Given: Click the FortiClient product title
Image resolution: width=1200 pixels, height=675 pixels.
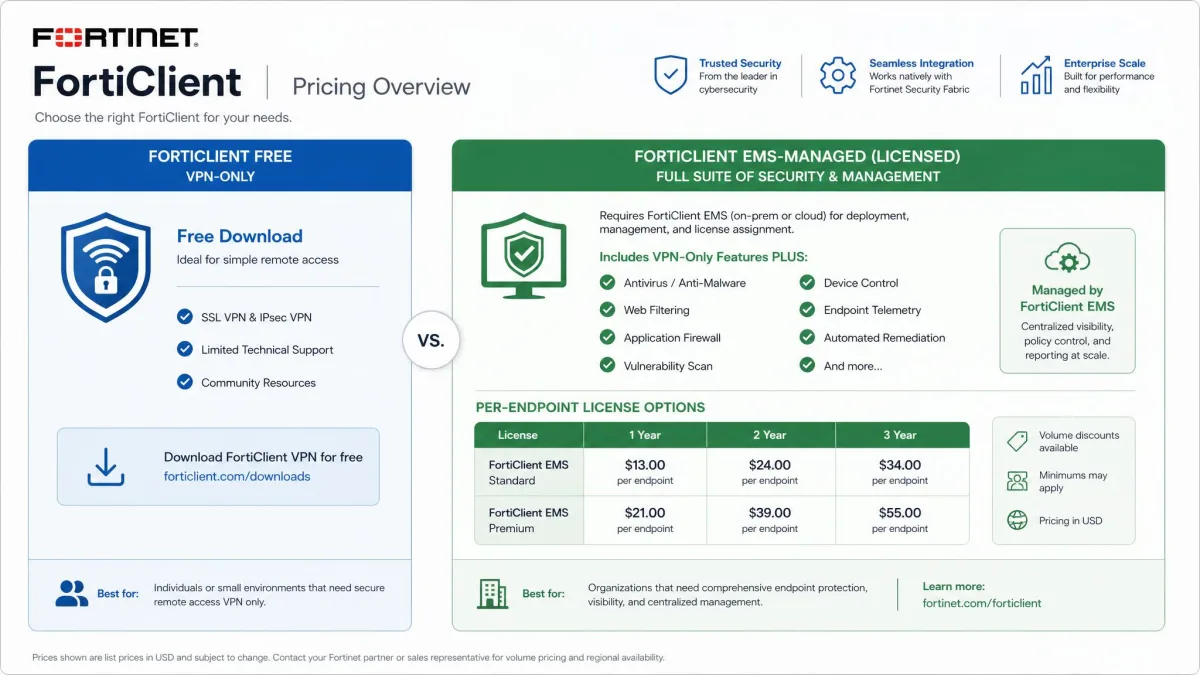Looking at the screenshot, I should [x=137, y=82].
